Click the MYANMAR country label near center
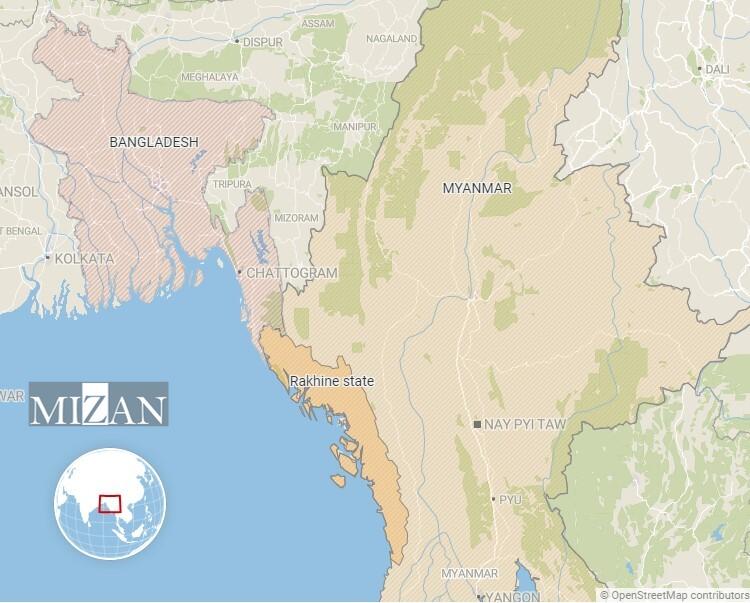This screenshot has width=750, height=603. coord(477,188)
